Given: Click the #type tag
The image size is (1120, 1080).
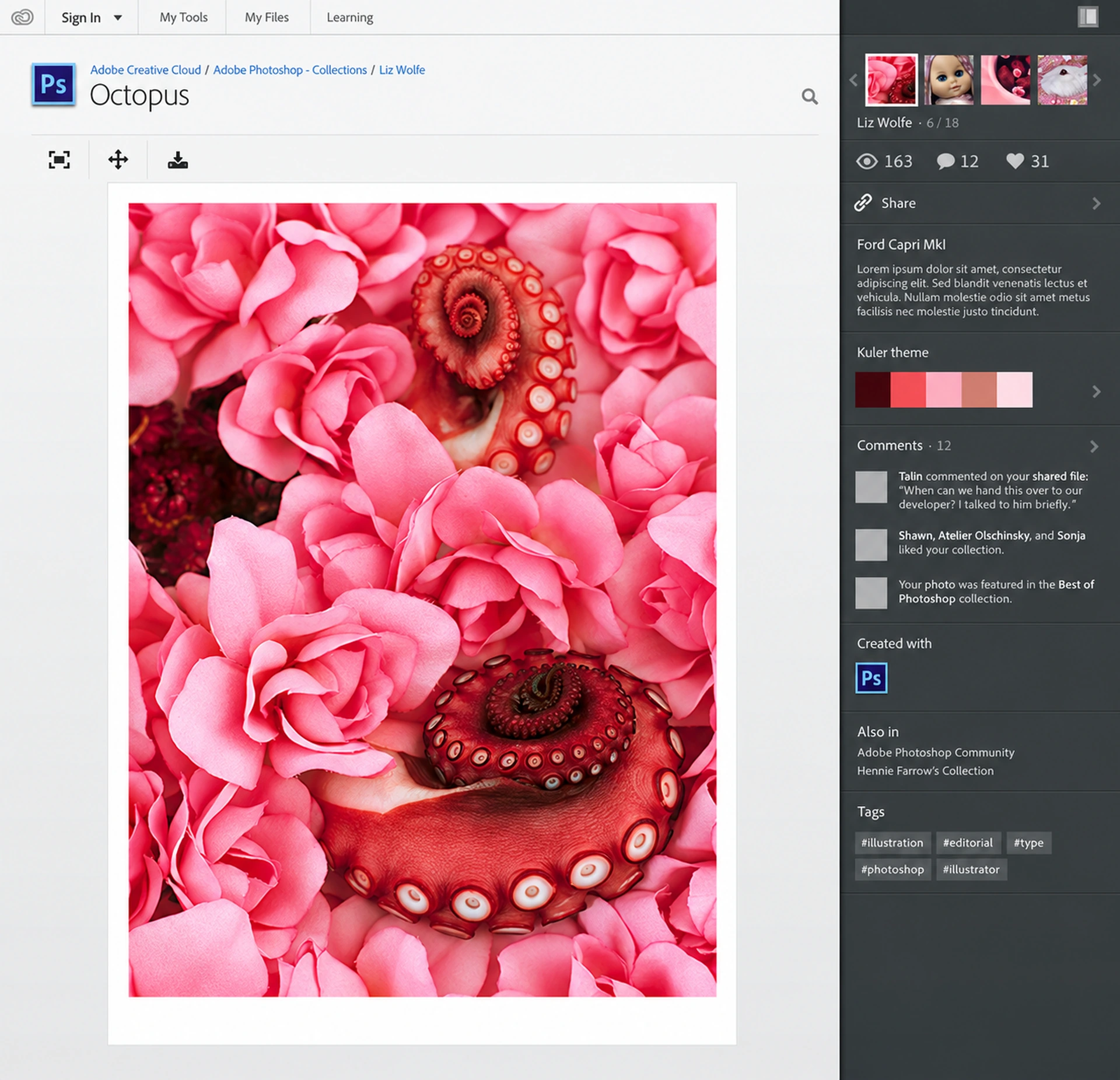Looking at the screenshot, I should 1028,843.
